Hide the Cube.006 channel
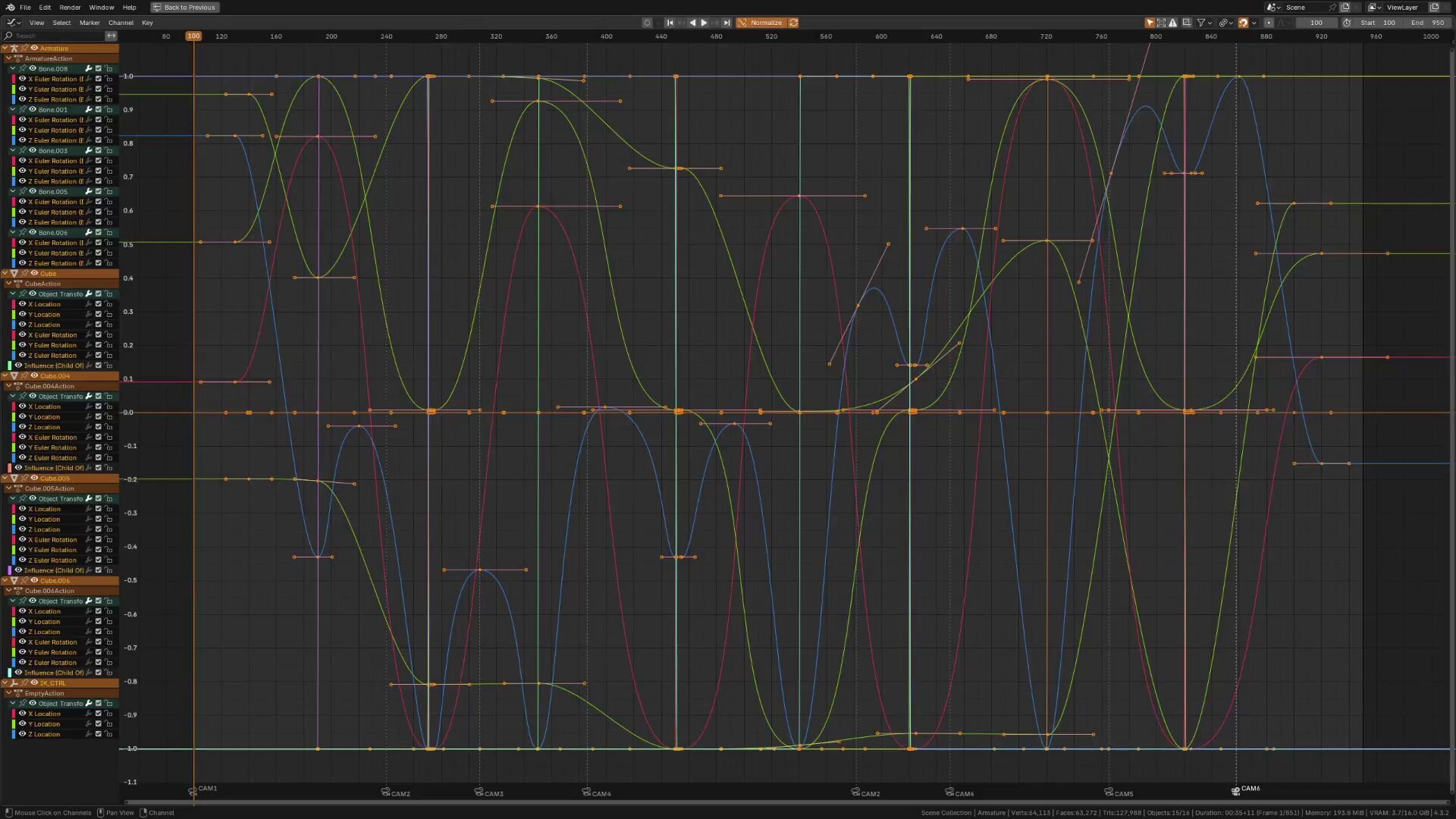The width and height of the screenshot is (1456, 819). tap(34, 580)
